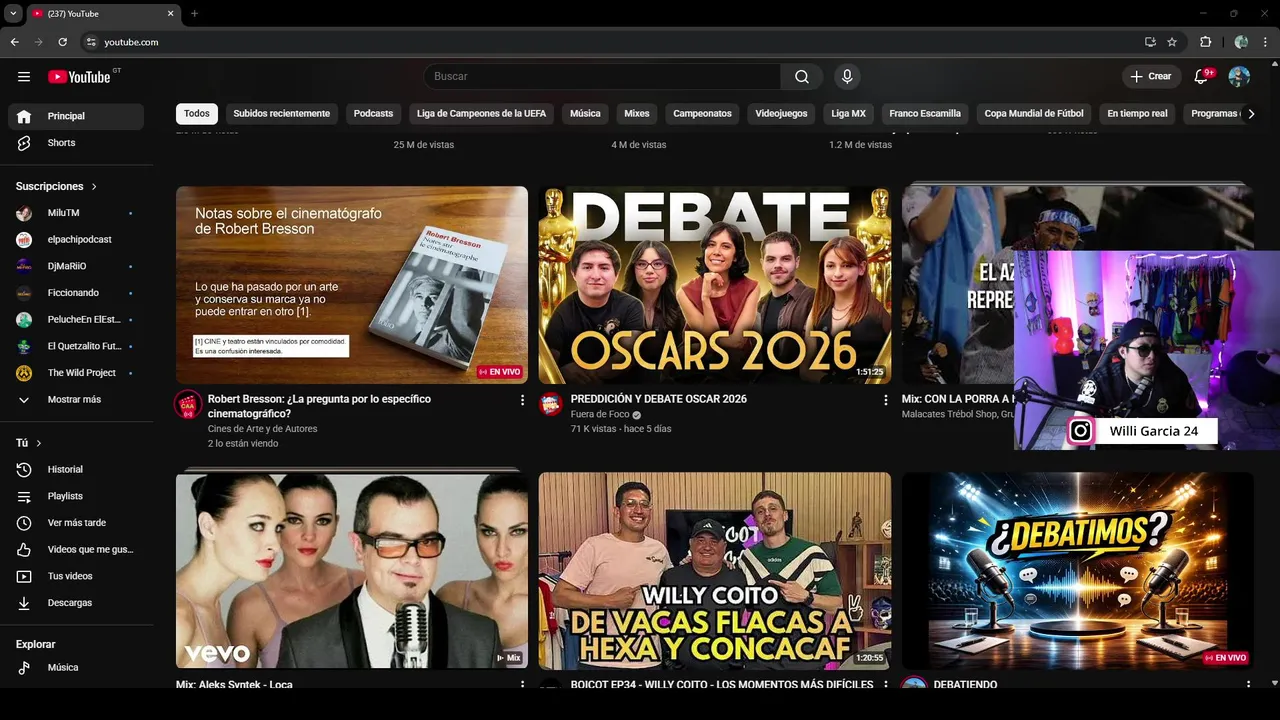Screen dimensions: 1280x720
Task: Open more options for Predicción y Debate Oscar
Action: click(885, 400)
